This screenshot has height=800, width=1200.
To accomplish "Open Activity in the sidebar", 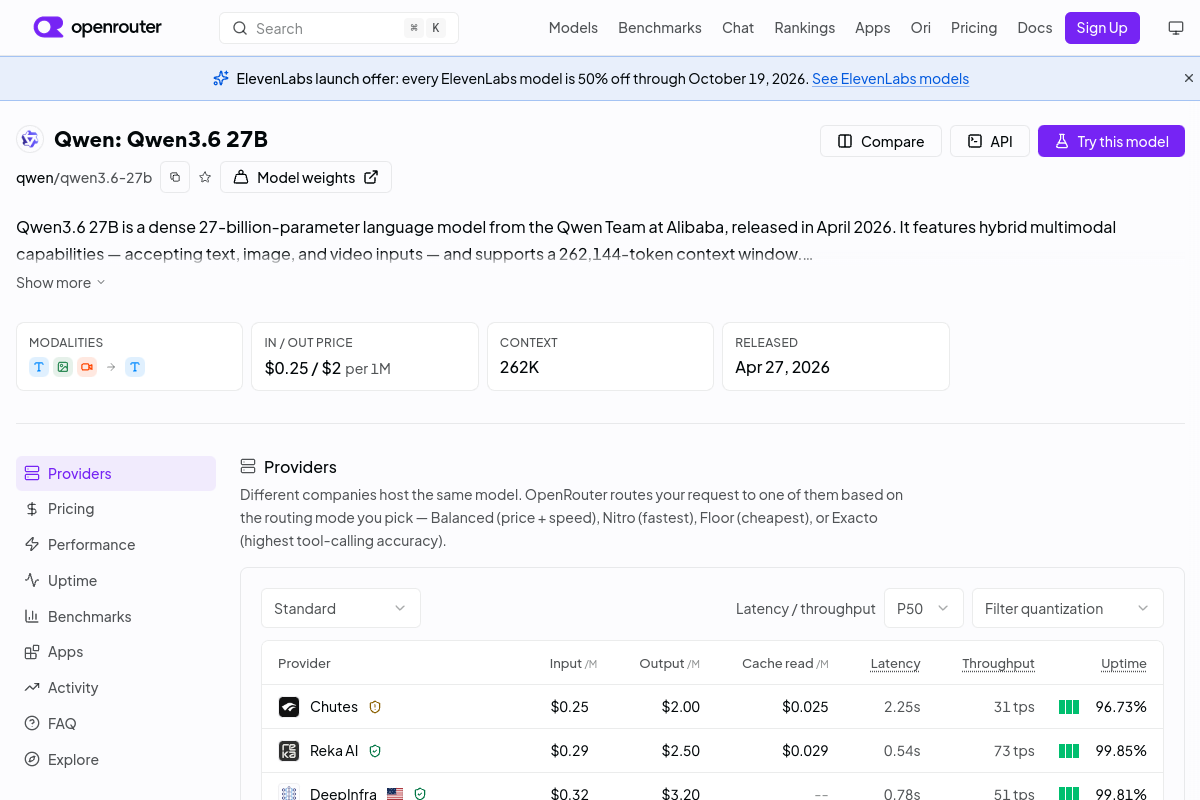I will [116, 688].
